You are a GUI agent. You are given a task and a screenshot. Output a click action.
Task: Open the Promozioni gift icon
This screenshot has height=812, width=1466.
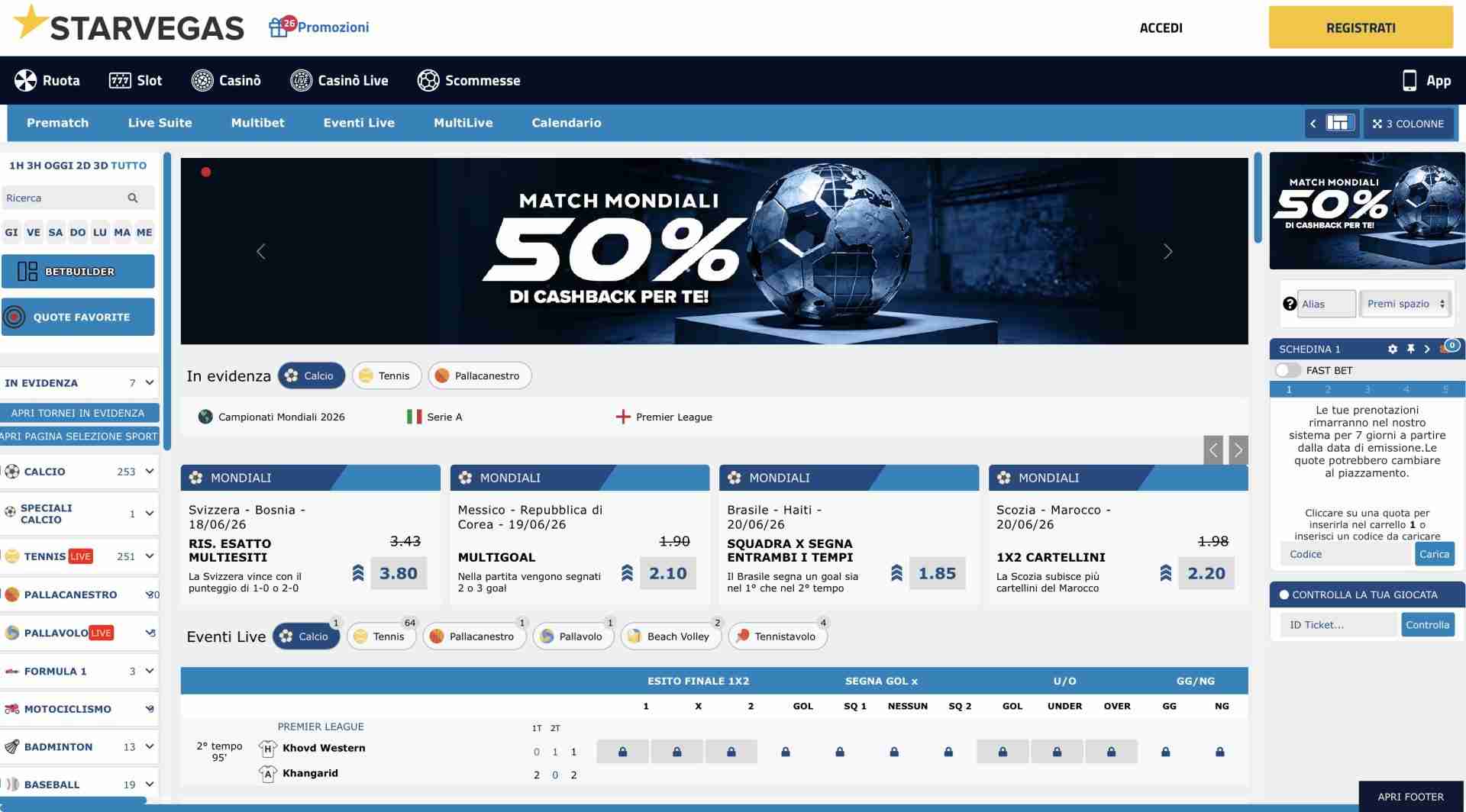tap(278, 27)
